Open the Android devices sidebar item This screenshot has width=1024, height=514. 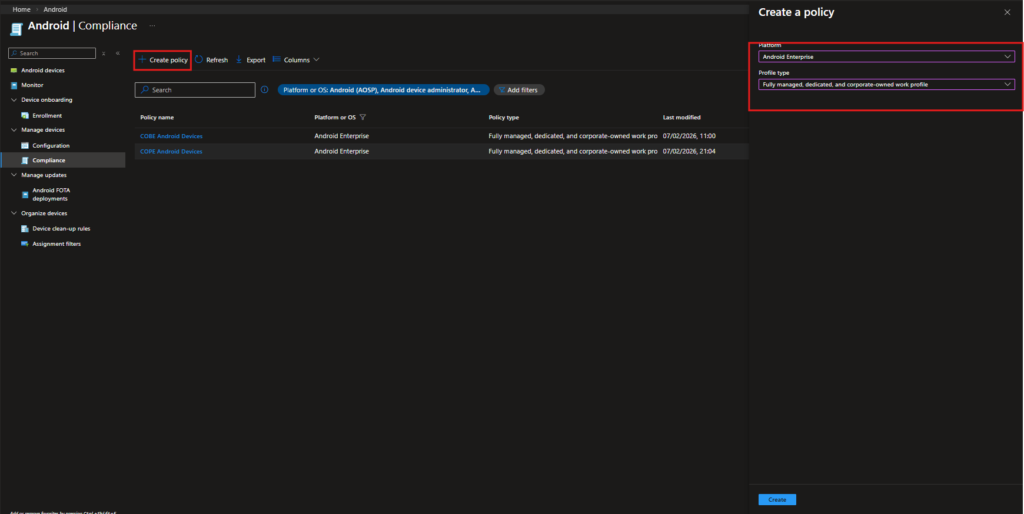[42, 71]
